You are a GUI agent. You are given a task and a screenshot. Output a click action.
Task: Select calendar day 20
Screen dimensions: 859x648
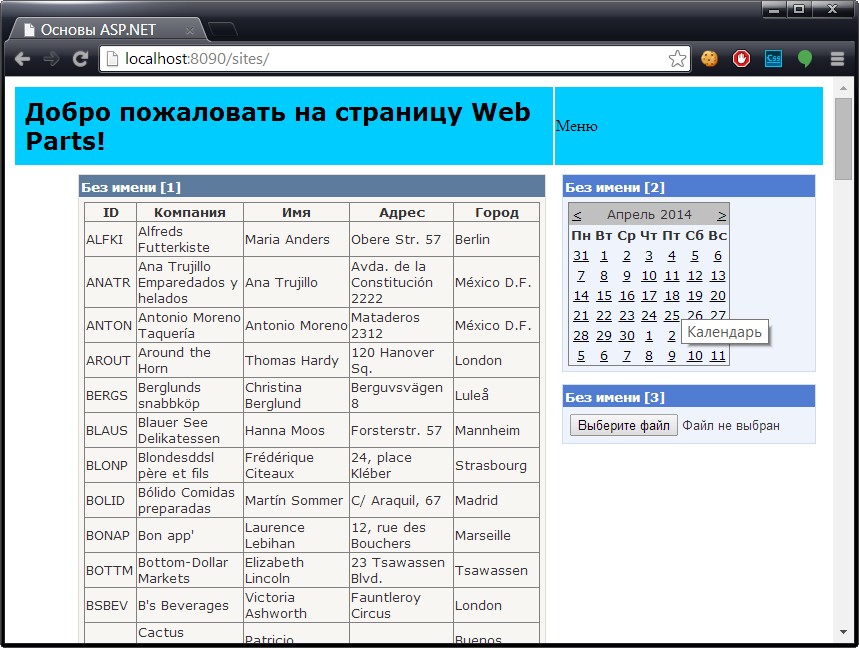pos(718,296)
